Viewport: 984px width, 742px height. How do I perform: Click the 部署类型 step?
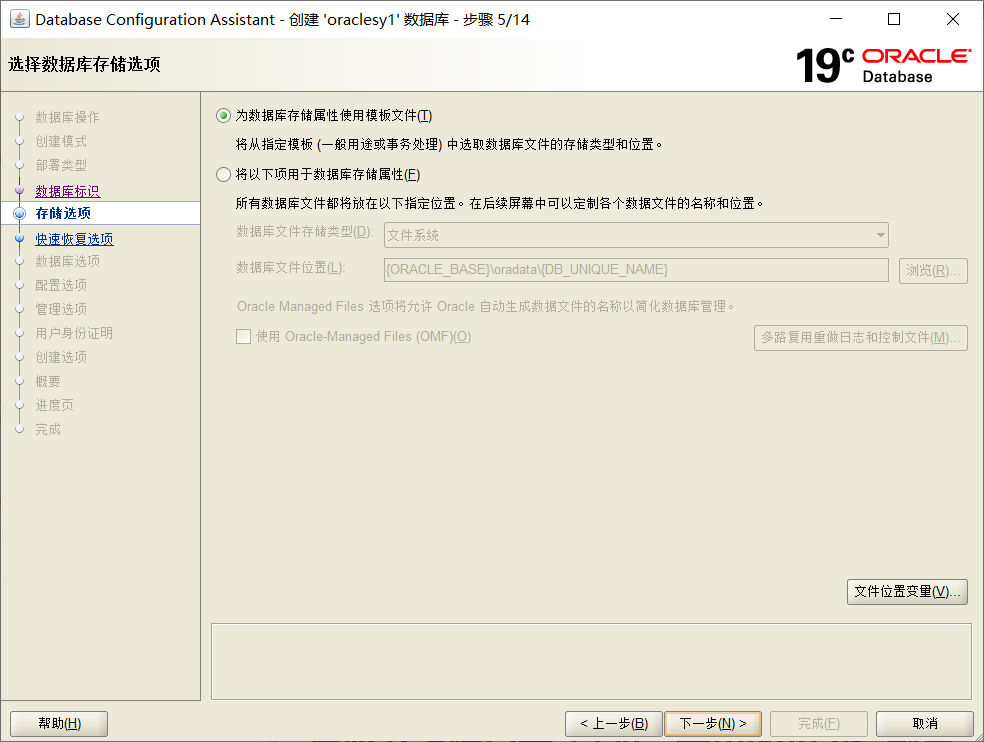[61, 165]
